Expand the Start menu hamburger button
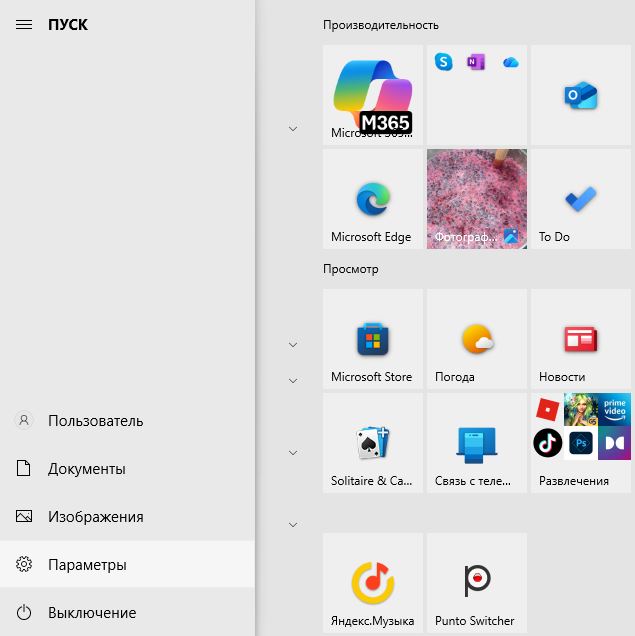 click(24, 25)
